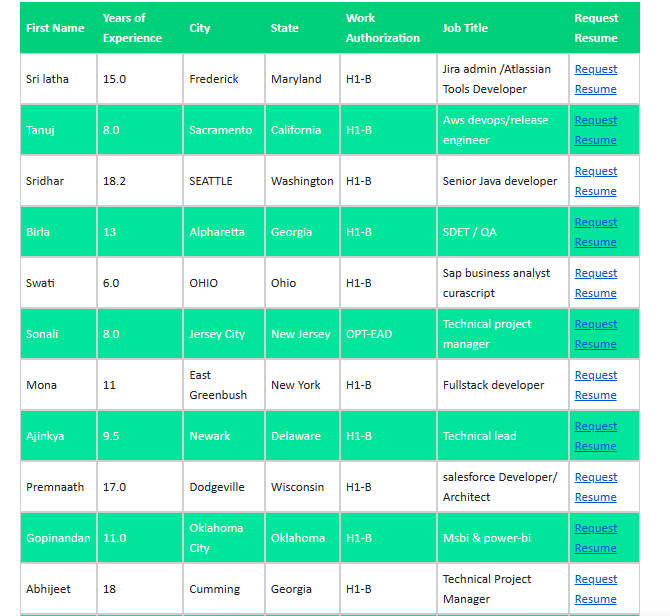Click the Jersey City cell

pos(224,334)
